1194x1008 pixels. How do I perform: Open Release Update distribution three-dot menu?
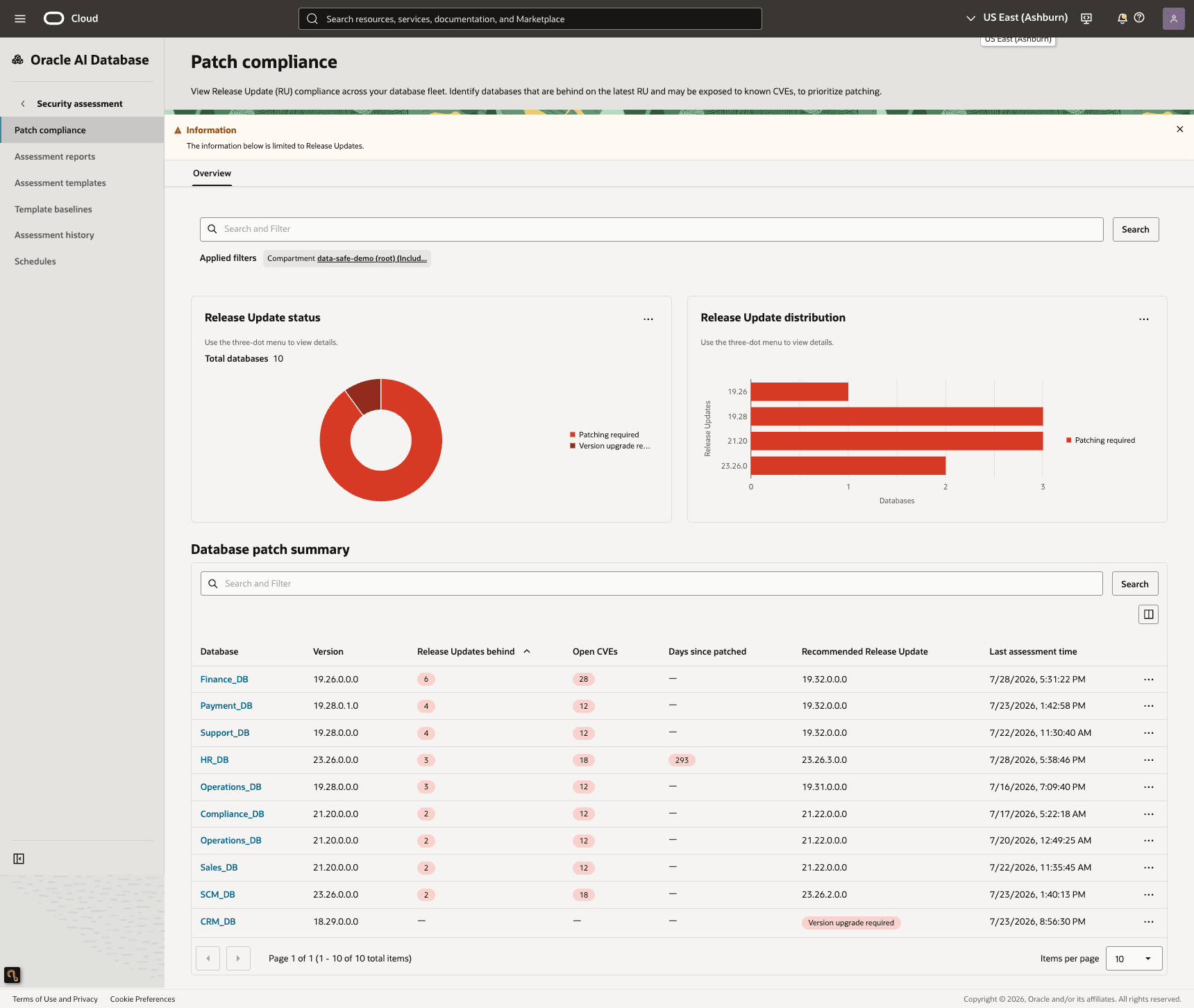click(1143, 319)
